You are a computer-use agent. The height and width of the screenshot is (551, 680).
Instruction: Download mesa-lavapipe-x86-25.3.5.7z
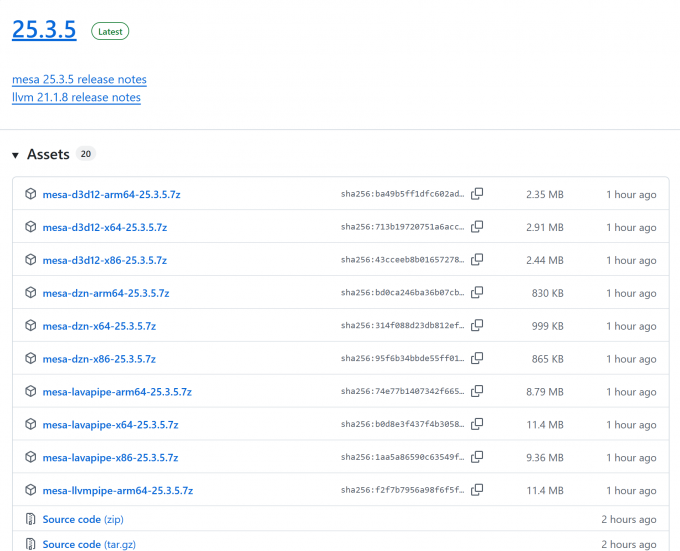111,458
